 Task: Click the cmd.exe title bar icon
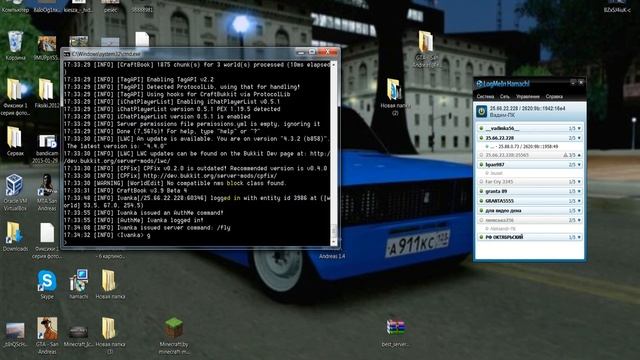[67, 54]
